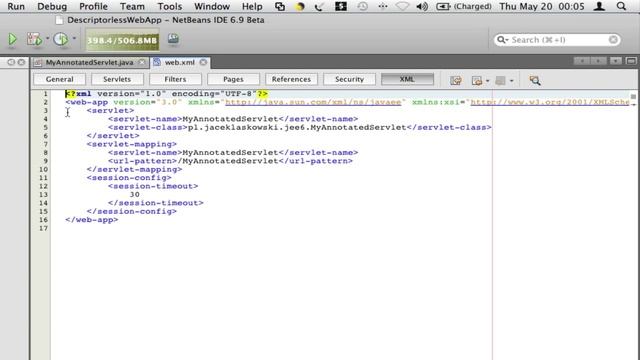Open the General view of web.xml
Viewport: 640px width, 360px height.
pyautogui.click(x=60, y=79)
